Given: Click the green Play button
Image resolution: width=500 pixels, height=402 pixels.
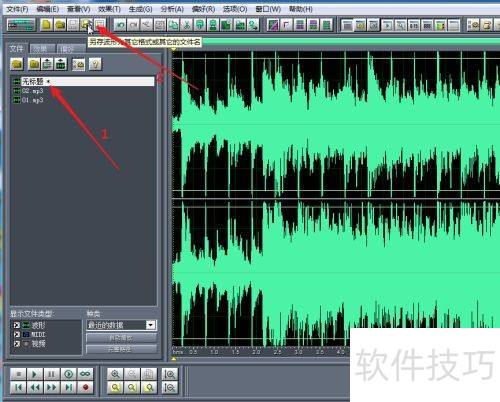Looking at the screenshot, I should coord(35,374).
